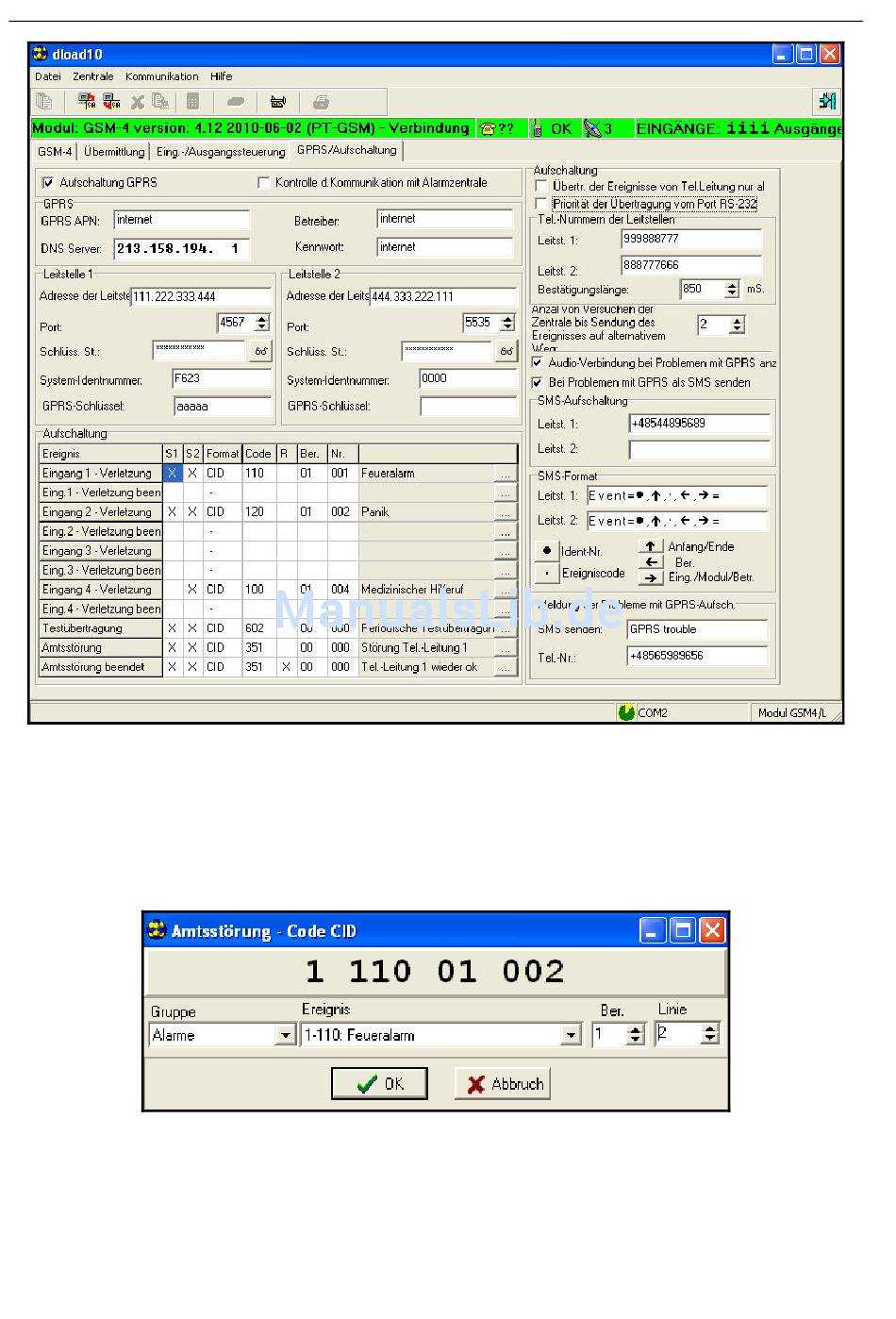
Task: Select the Medizinischer Hilferuf description cell
Action: pyautogui.click(x=426, y=590)
